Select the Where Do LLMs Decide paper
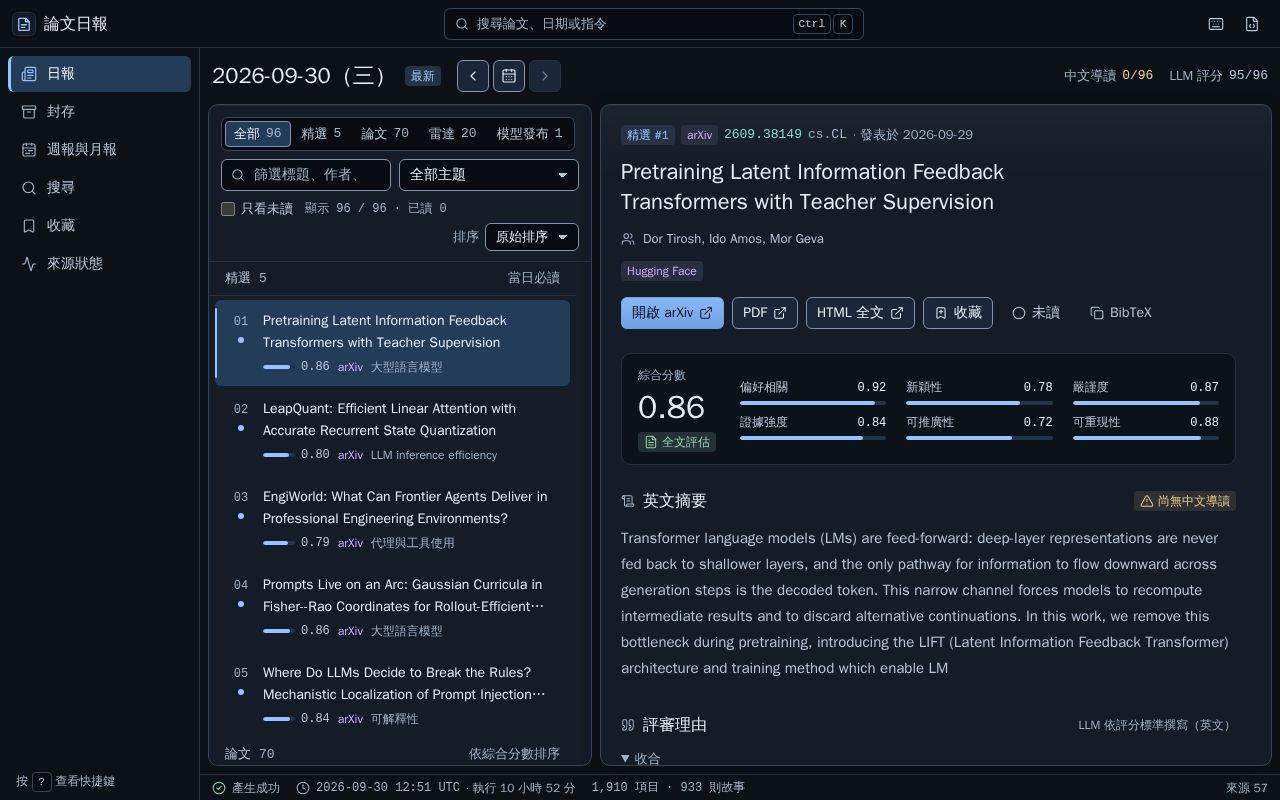This screenshot has width=1280, height=800. [x=393, y=695]
